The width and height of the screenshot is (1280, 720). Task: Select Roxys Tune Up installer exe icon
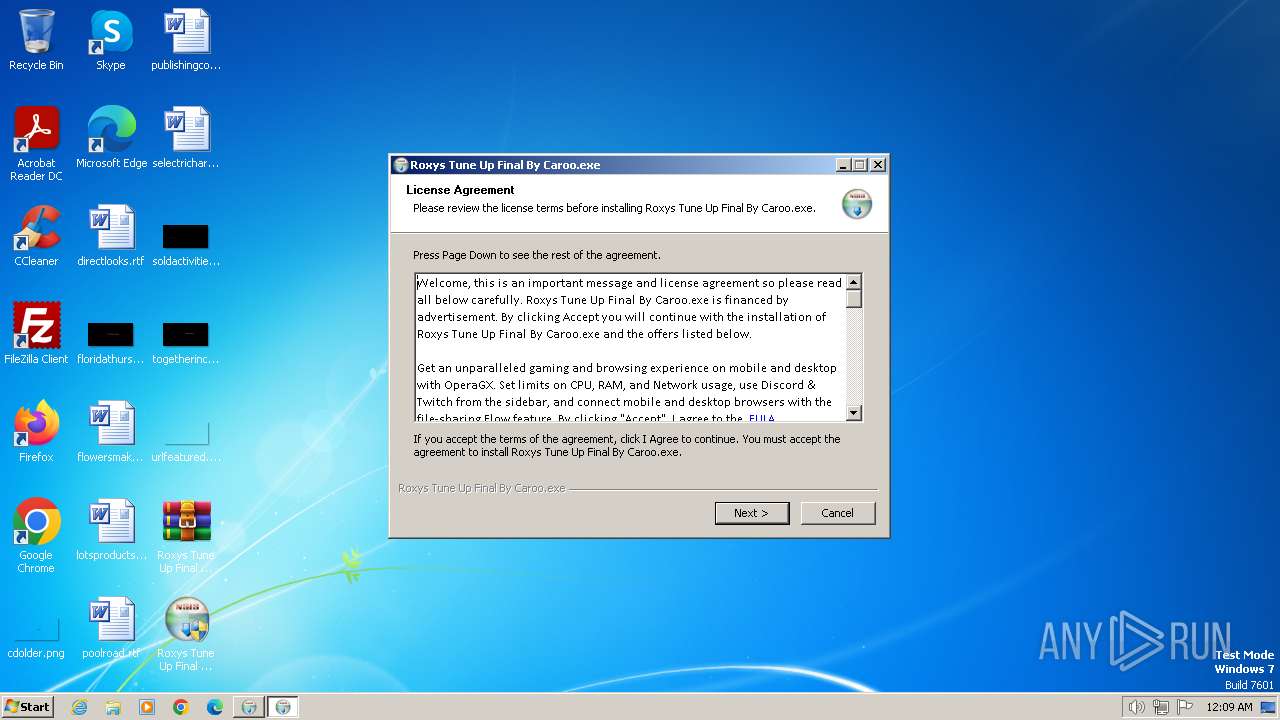click(186, 634)
